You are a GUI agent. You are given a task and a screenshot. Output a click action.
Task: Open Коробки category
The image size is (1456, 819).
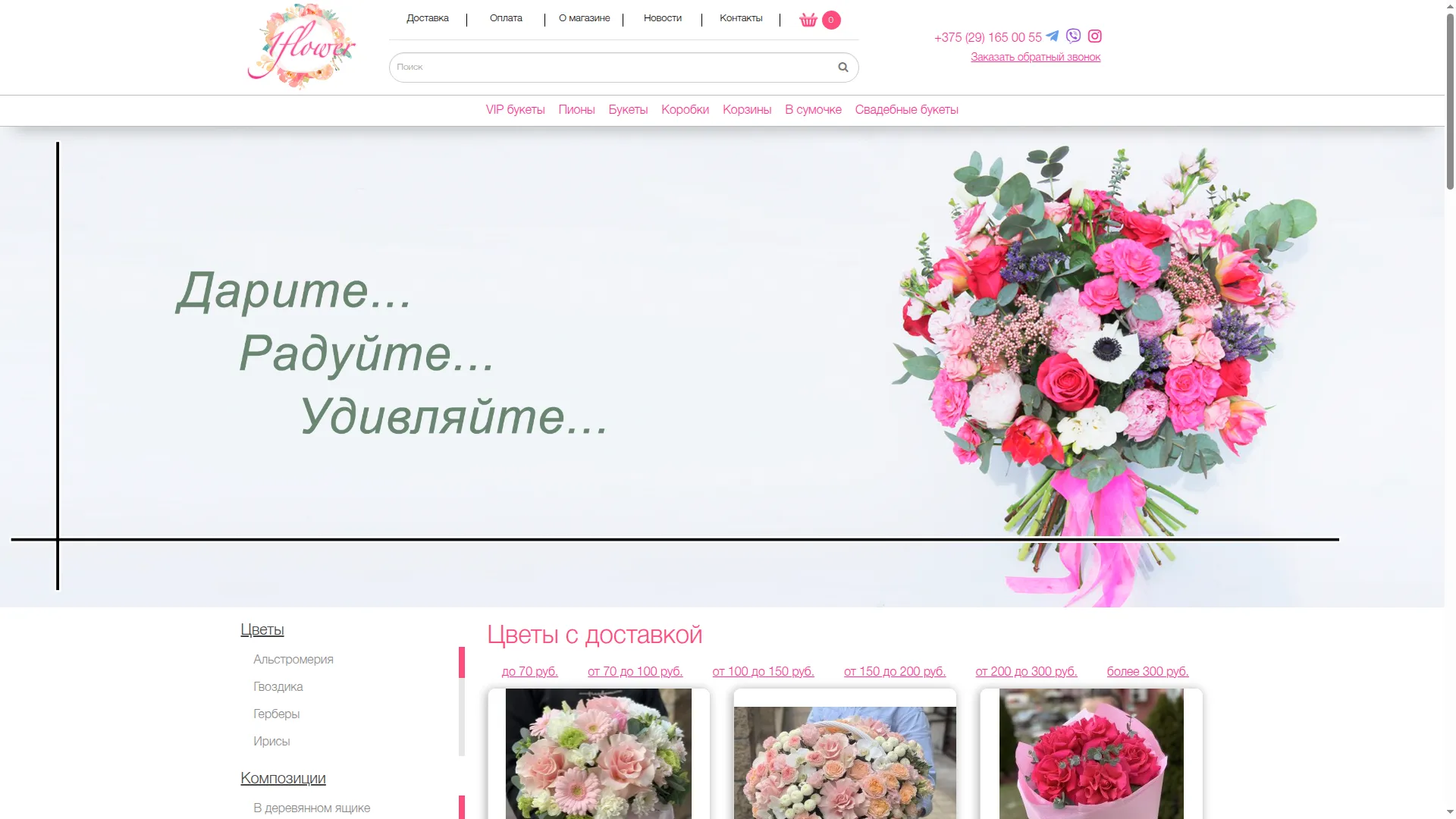coord(686,110)
